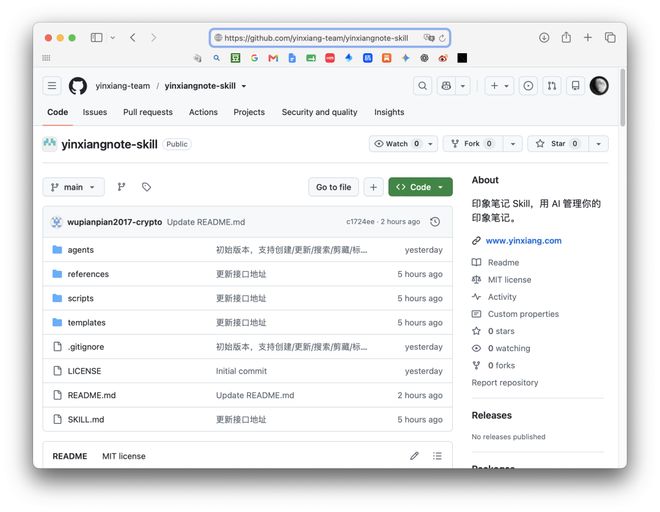Viewport: 660px width, 512px height.
Task: Open Safari downloads icon
Action: [x=544, y=37]
